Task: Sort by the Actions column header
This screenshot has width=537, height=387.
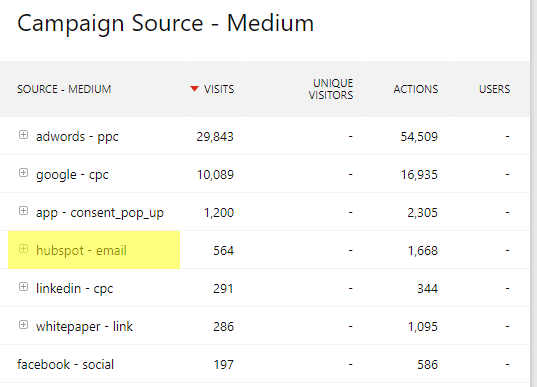Action: (x=415, y=89)
